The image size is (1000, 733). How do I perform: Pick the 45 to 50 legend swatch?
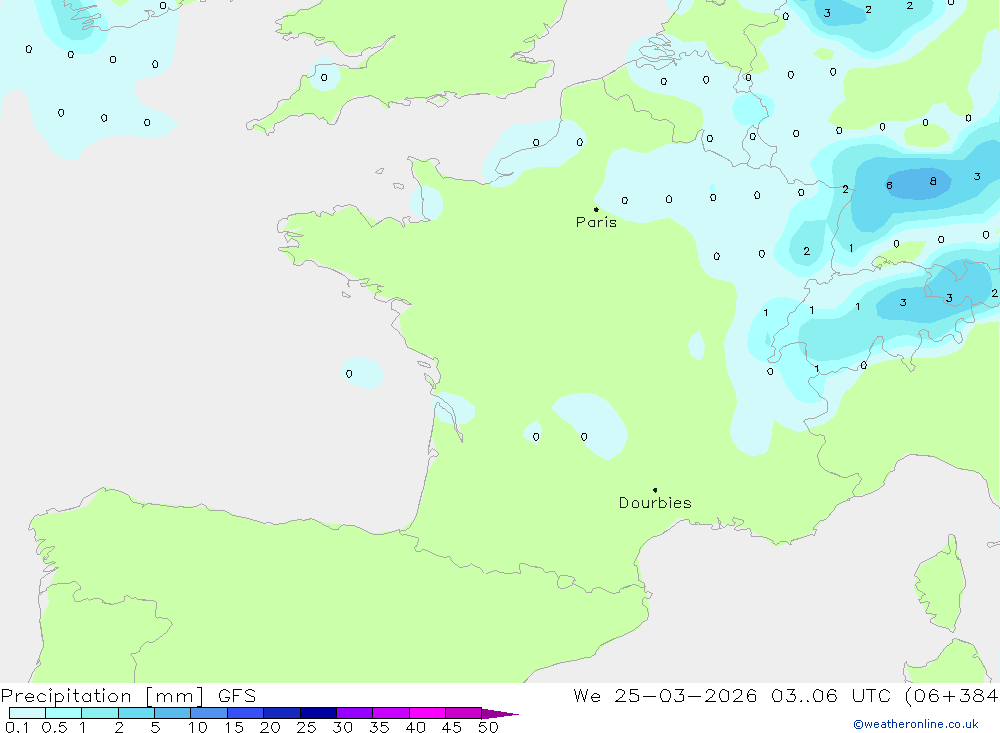464,713
